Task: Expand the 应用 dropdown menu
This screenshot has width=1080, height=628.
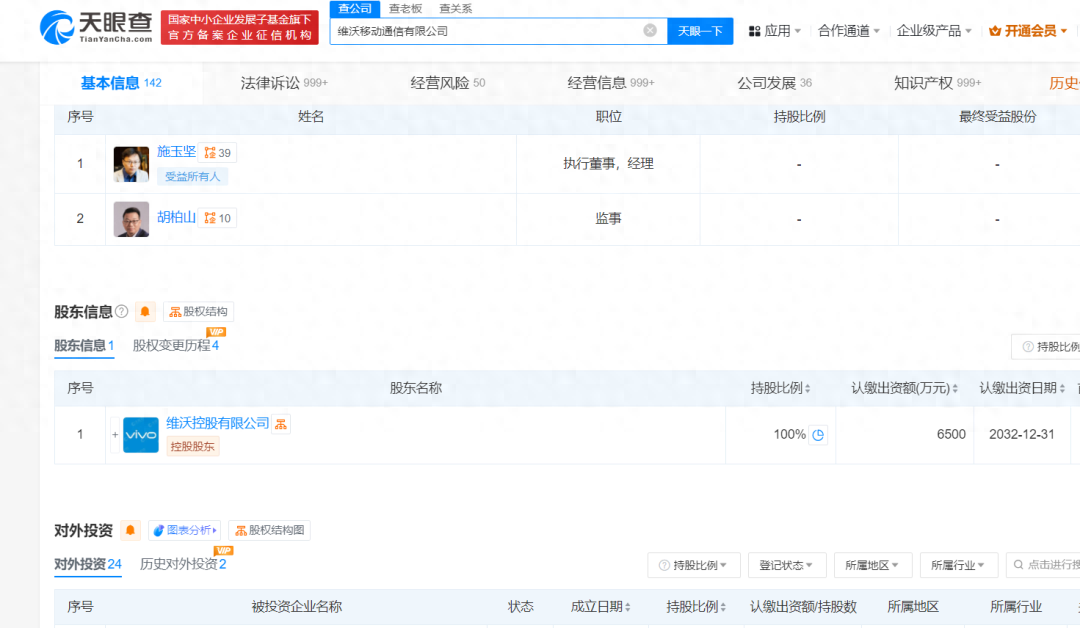Action: coord(775,31)
